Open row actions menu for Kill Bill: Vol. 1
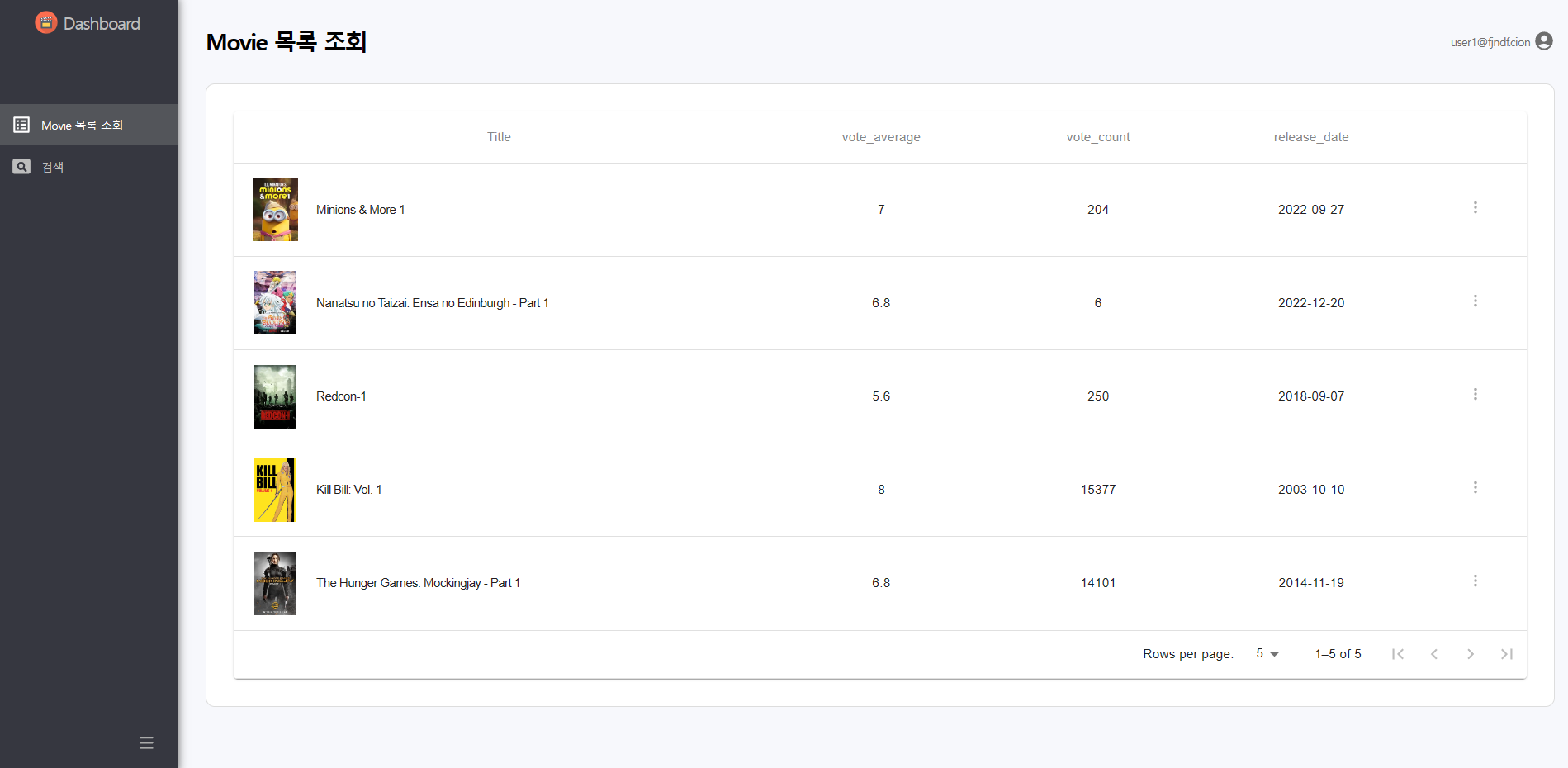Viewport: 1568px width, 768px height. pyautogui.click(x=1476, y=487)
